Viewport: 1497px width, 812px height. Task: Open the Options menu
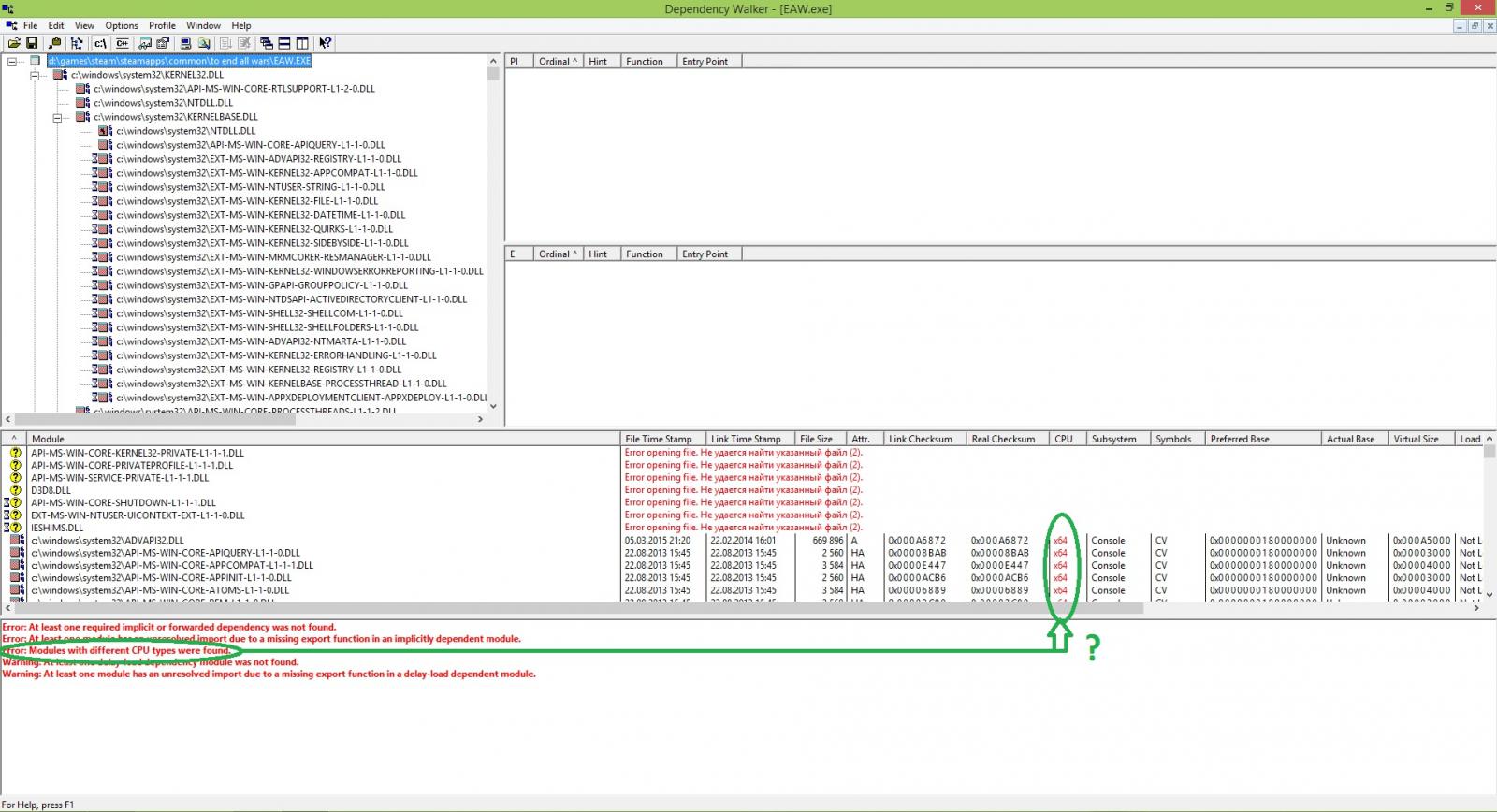click(x=121, y=25)
